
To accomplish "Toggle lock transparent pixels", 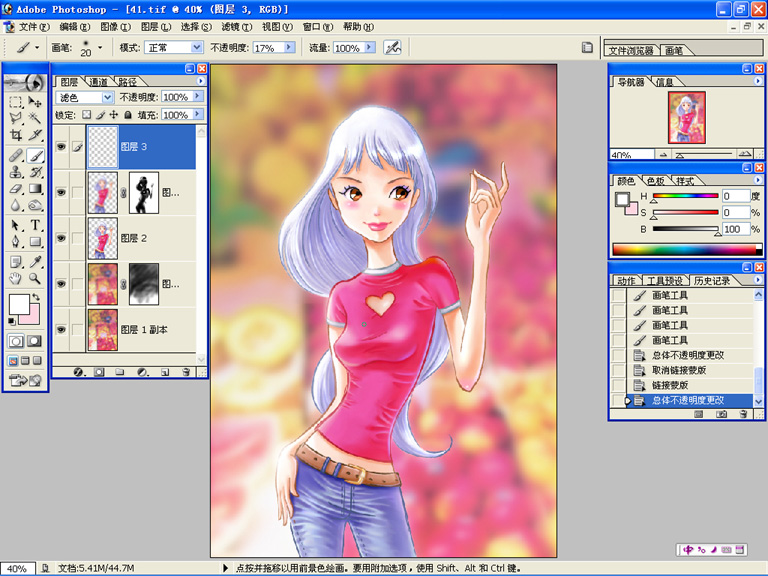I will [86, 115].
